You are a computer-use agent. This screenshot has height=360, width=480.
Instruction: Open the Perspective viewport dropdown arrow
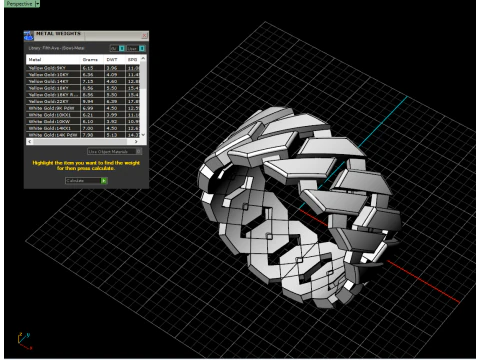click(x=37, y=4)
